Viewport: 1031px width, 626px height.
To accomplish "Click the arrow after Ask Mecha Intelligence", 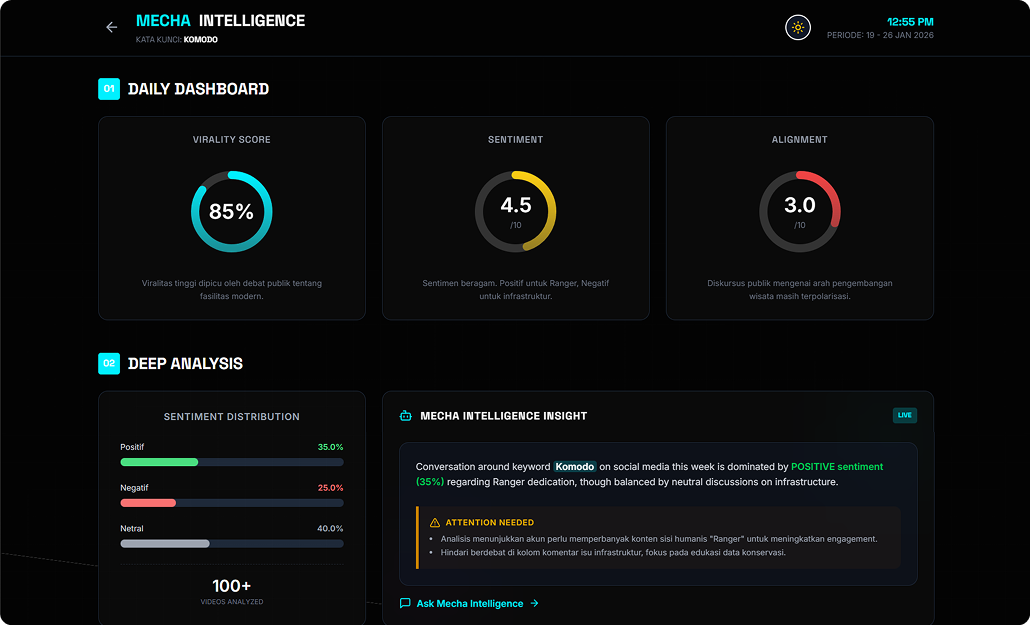I will (x=532, y=603).
